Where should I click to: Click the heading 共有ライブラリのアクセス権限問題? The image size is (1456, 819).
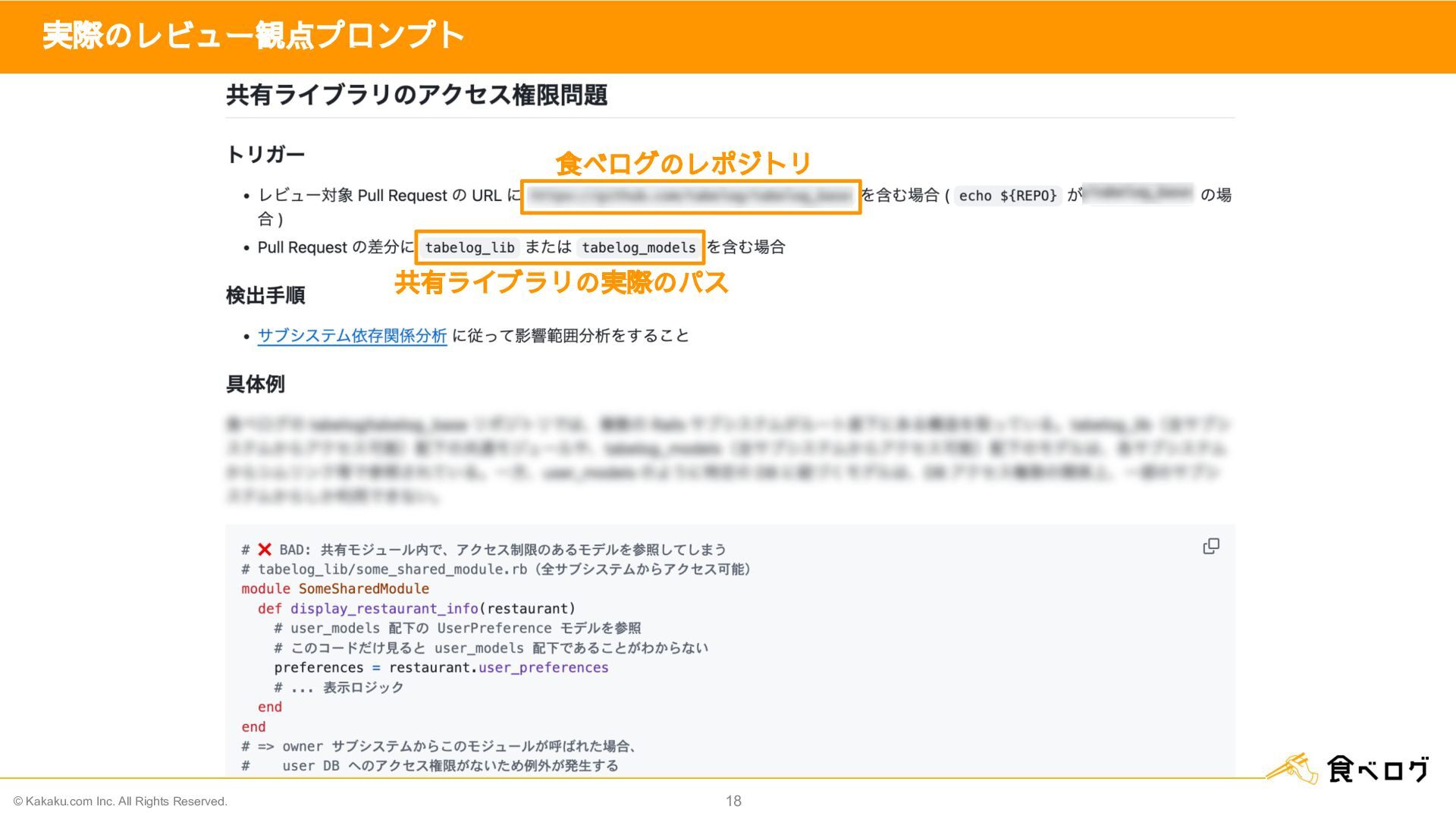[x=416, y=96]
